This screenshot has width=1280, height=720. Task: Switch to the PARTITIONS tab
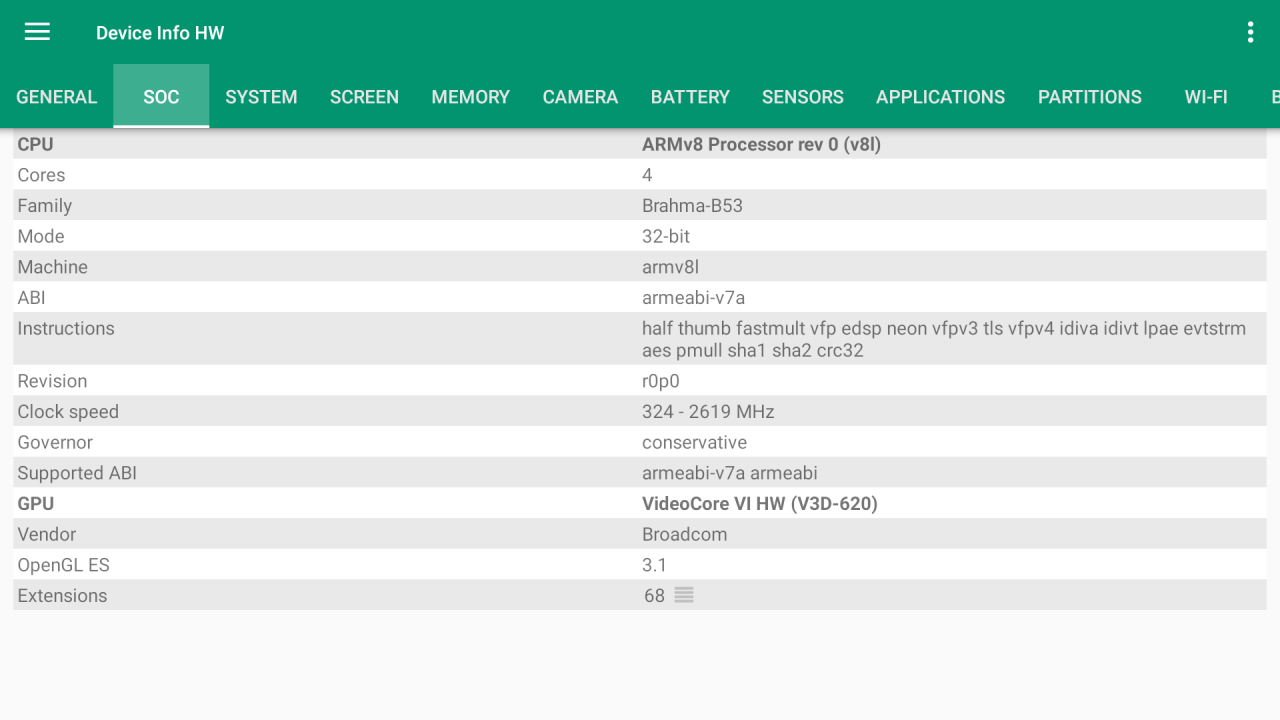1089,96
